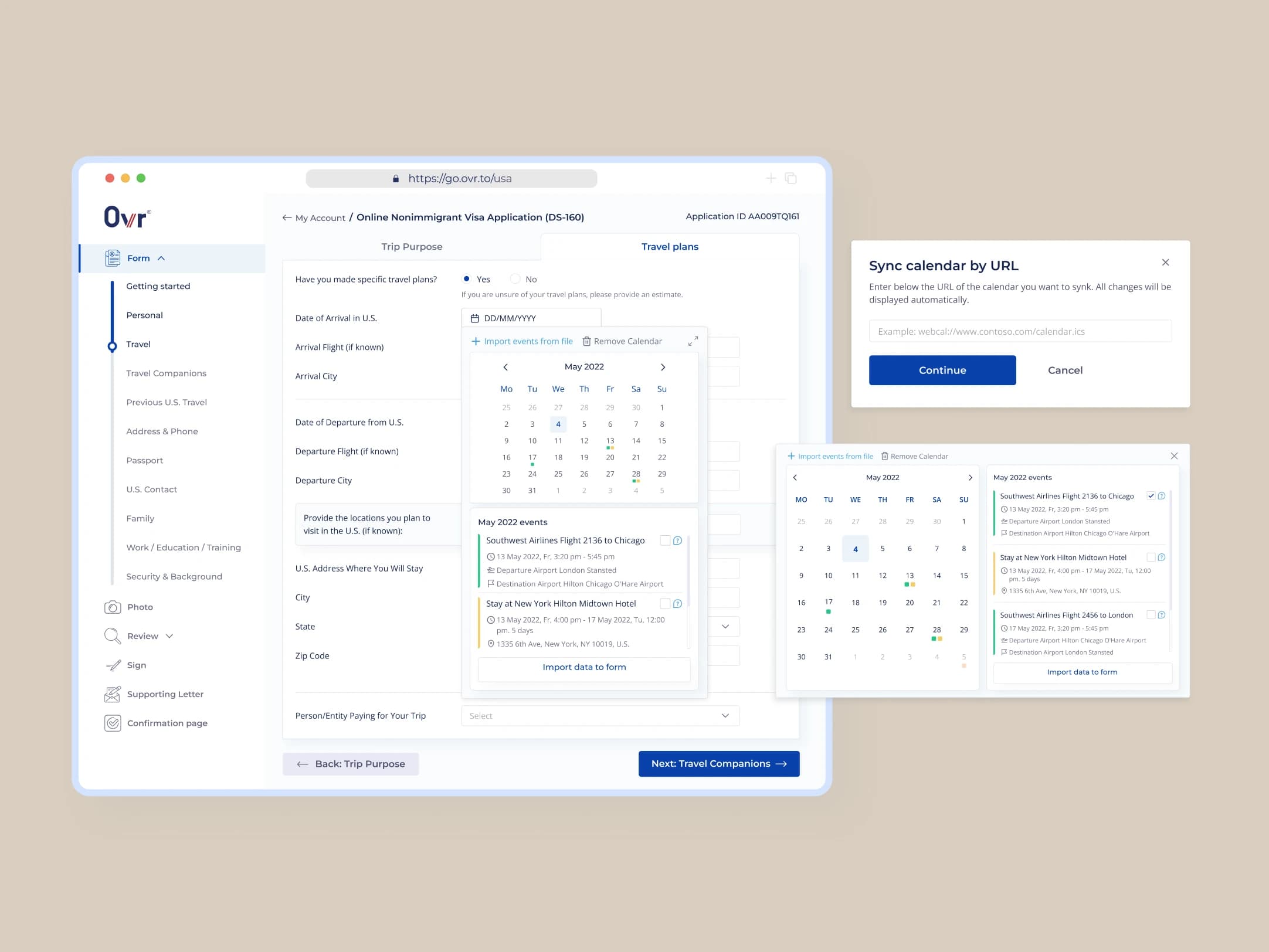
Task: Uncheck Flight 2136 to Chicago in expanded panel
Action: 1151,496
